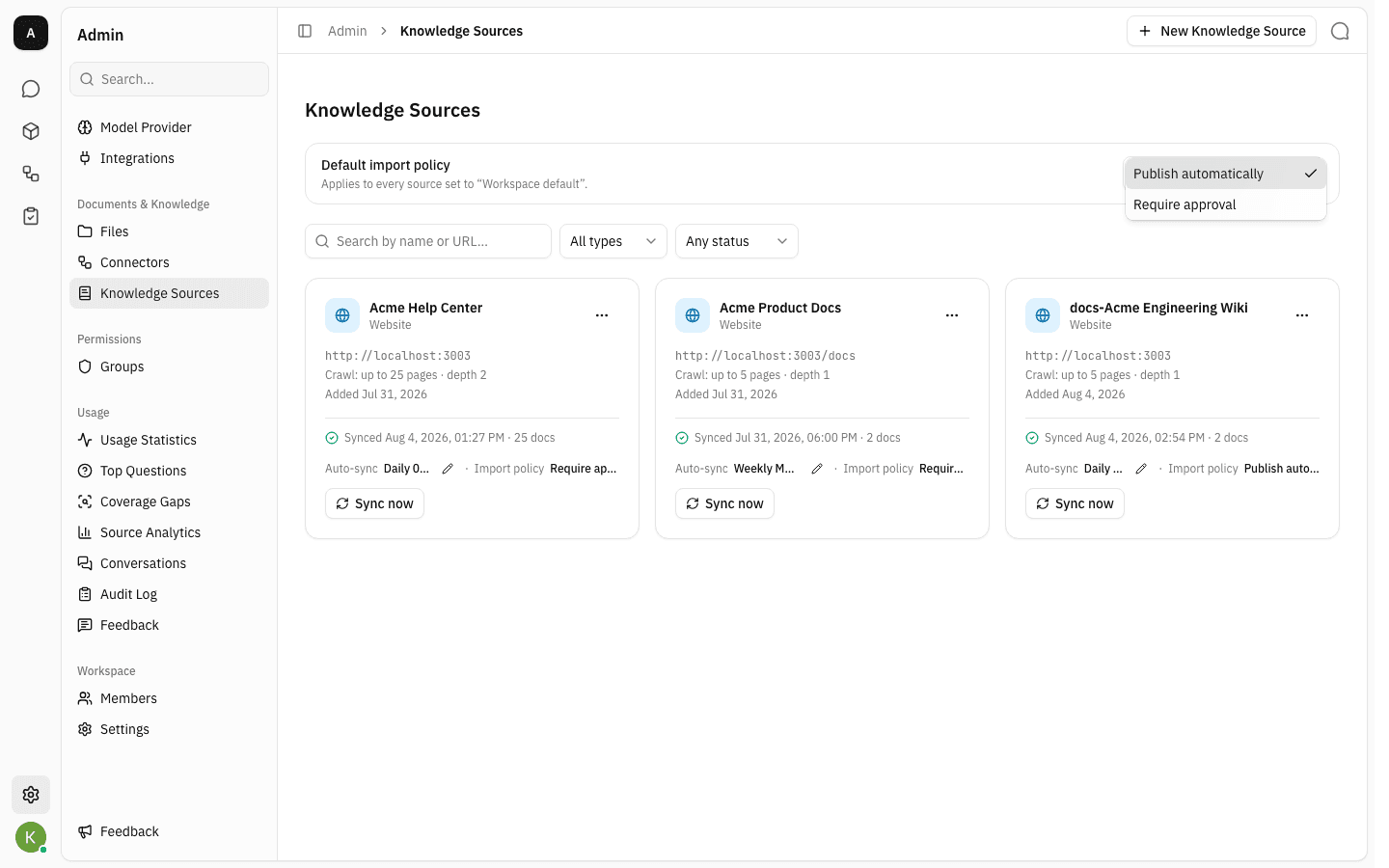Open options menu for Acme Help Center

point(602,315)
